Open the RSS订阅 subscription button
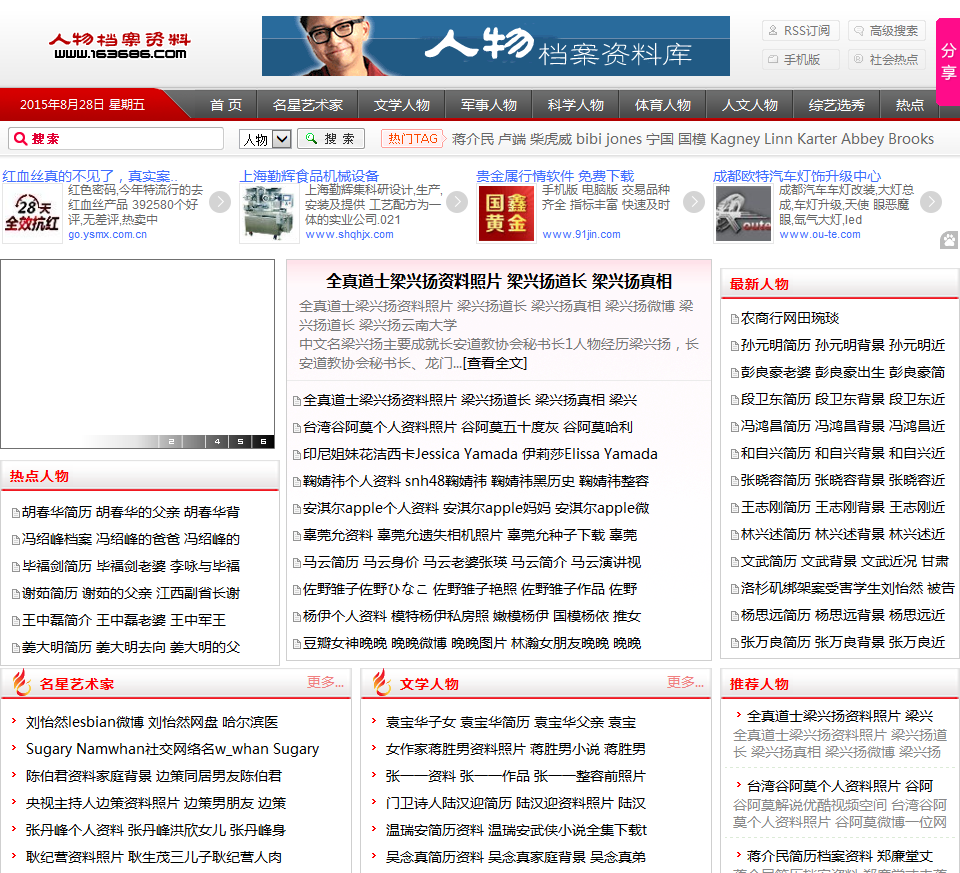The width and height of the screenshot is (960, 873). 800,31
